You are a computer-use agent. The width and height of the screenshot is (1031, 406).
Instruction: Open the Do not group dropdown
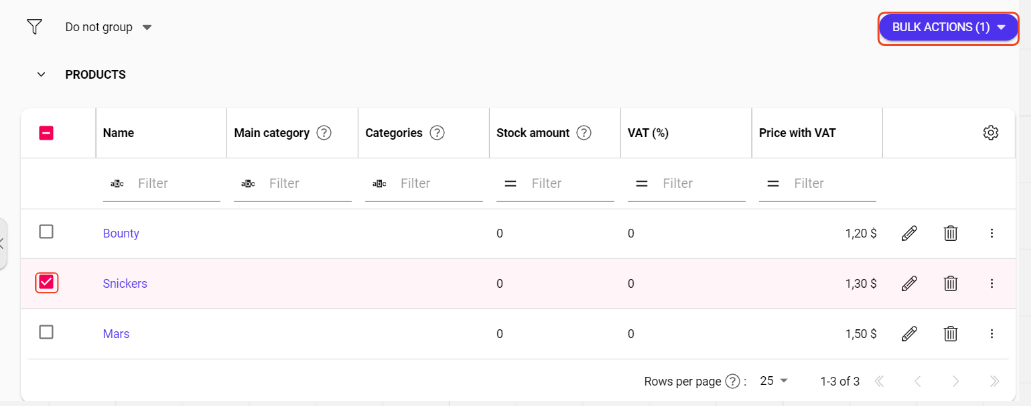108,27
